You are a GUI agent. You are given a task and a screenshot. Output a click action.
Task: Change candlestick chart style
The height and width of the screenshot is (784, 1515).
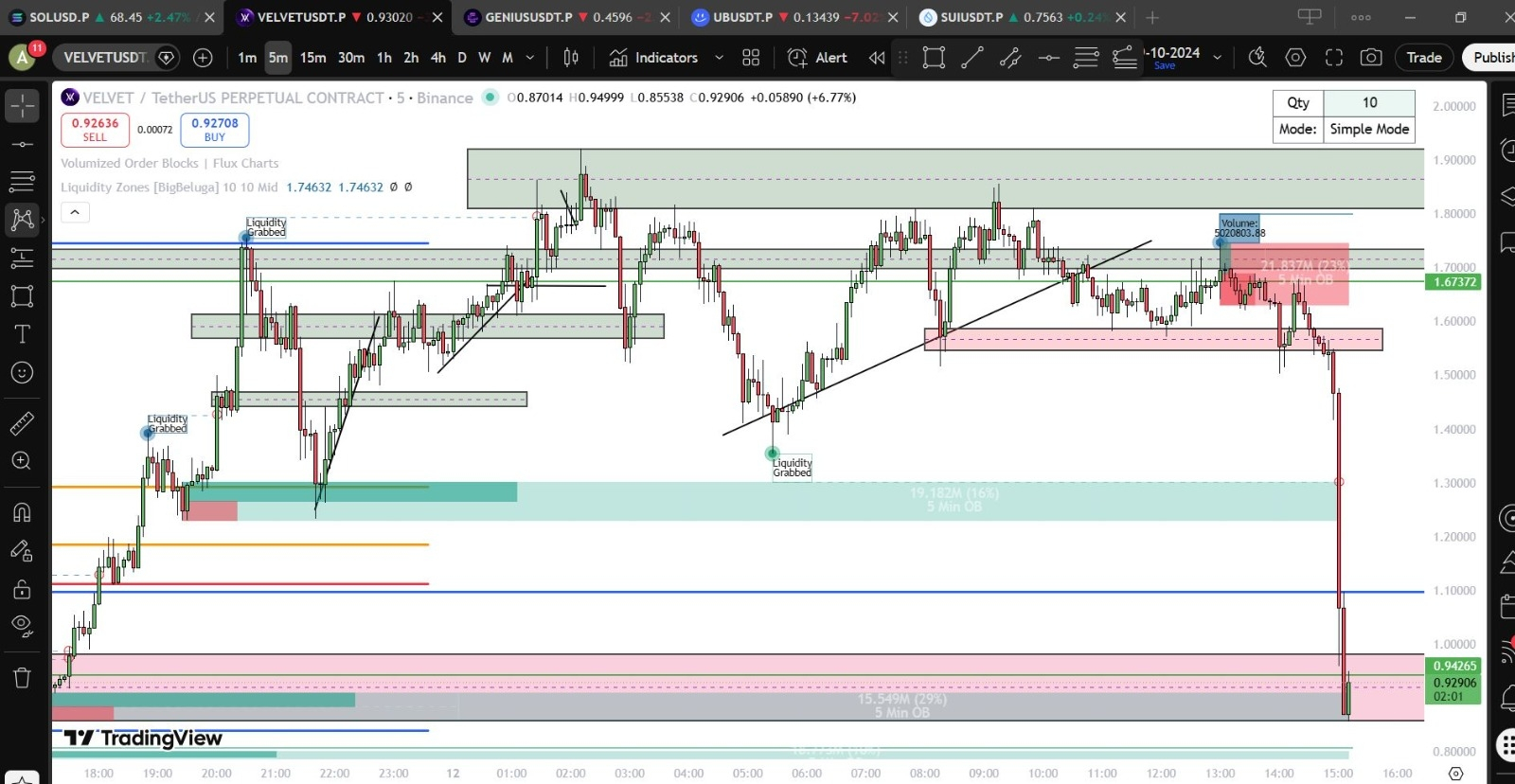pos(571,58)
